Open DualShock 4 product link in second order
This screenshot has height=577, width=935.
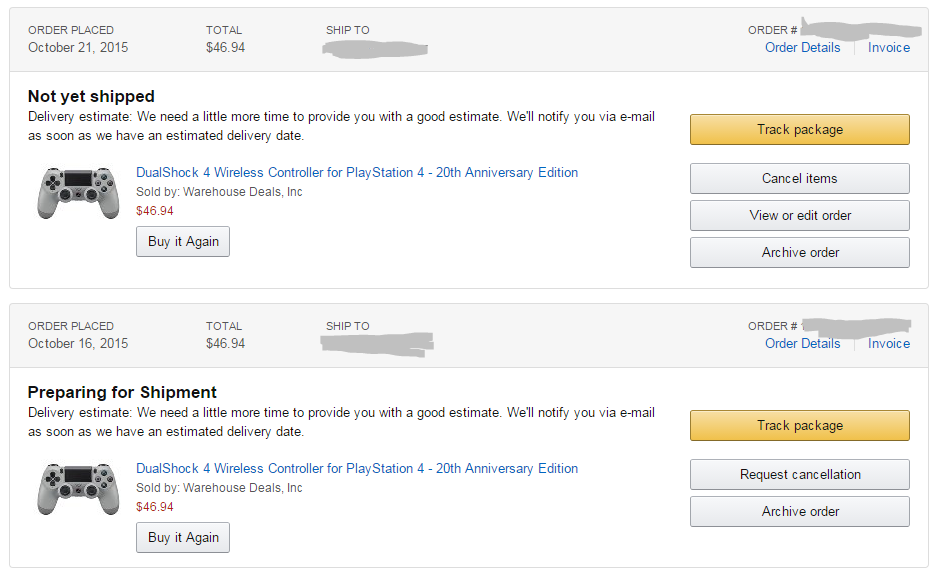pyautogui.click(x=357, y=468)
